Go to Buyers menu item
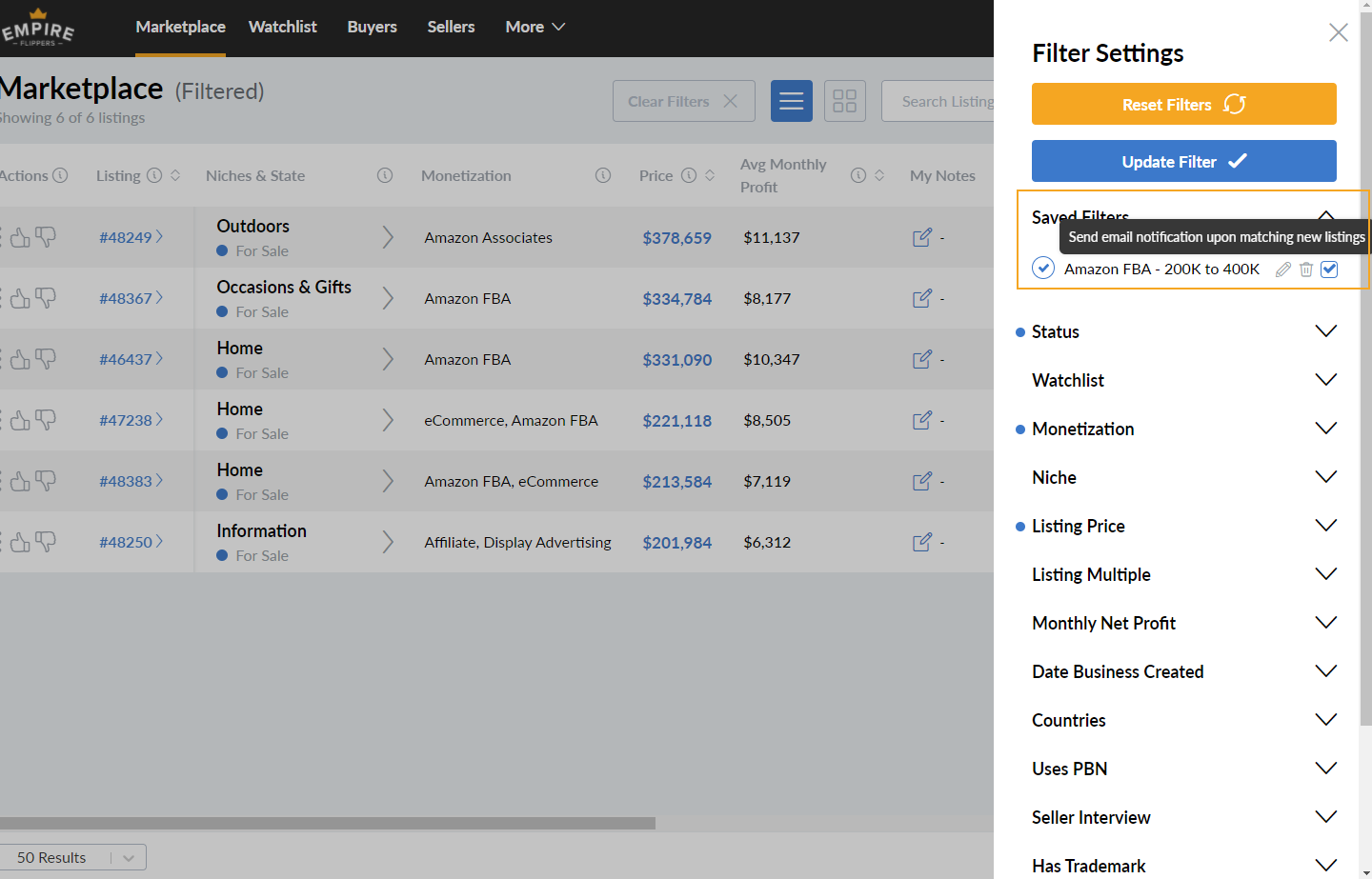The image size is (1372, 879). 372,27
